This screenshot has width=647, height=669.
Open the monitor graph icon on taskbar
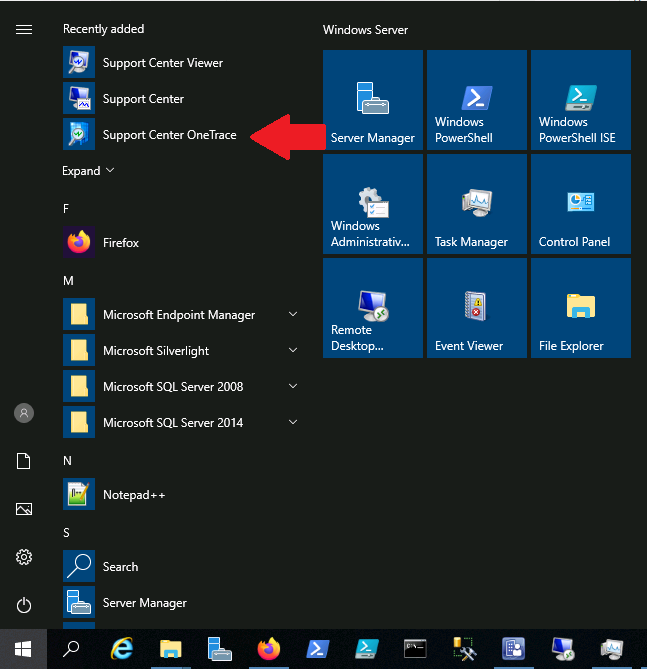[x=611, y=649]
